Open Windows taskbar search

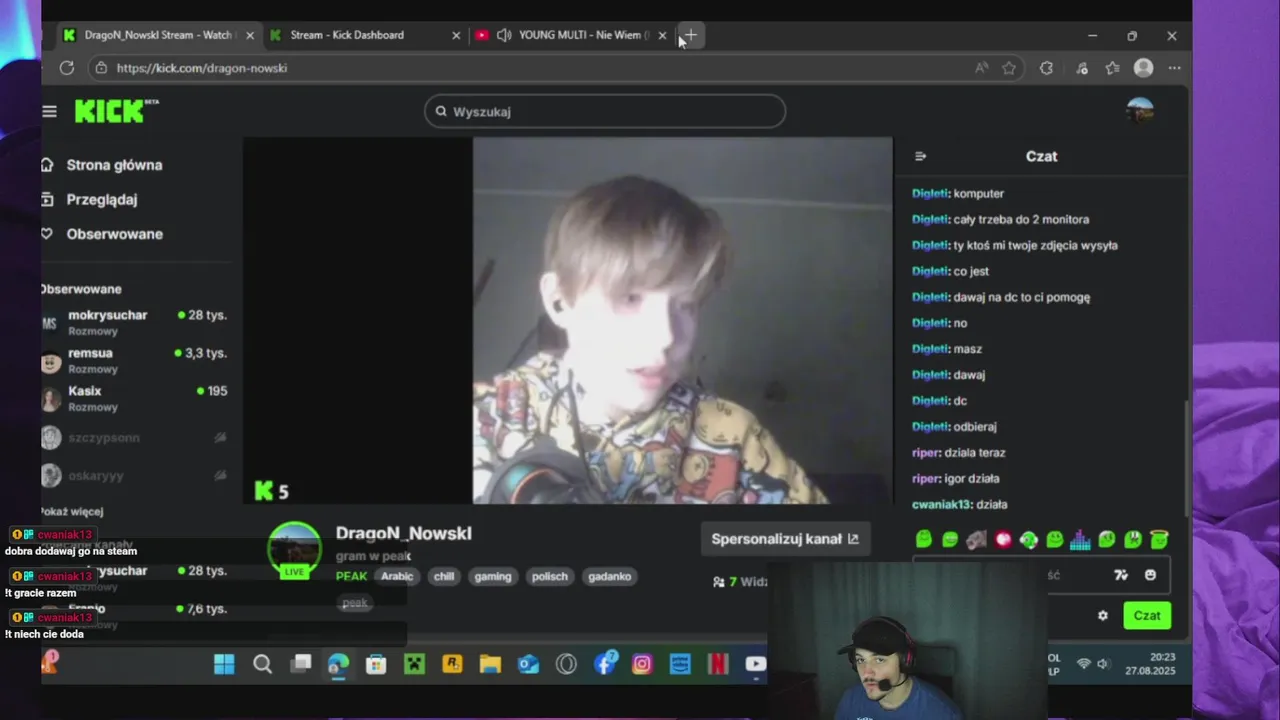[262, 664]
